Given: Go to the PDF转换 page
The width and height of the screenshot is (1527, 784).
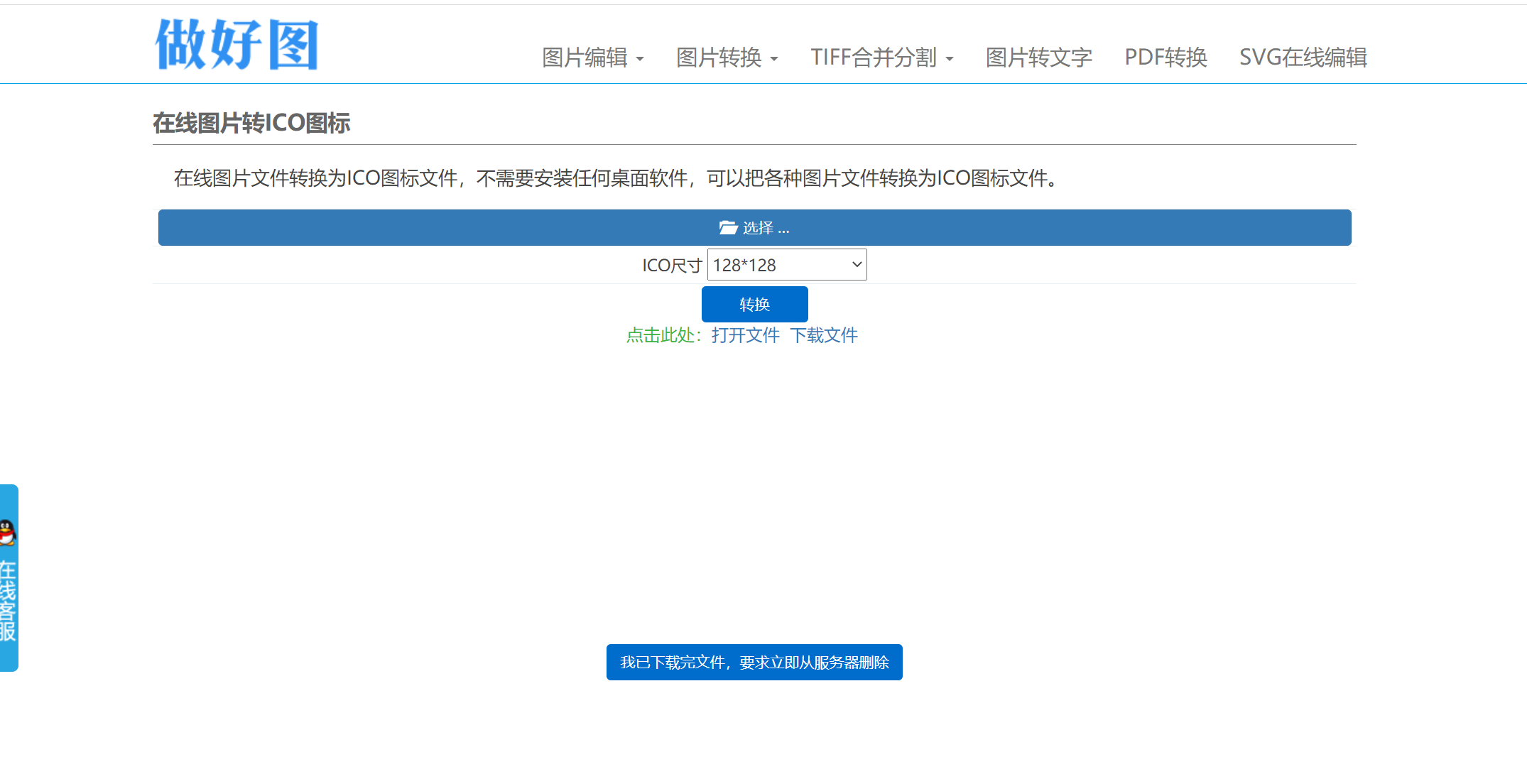Looking at the screenshot, I should [x=1165, y=58].
